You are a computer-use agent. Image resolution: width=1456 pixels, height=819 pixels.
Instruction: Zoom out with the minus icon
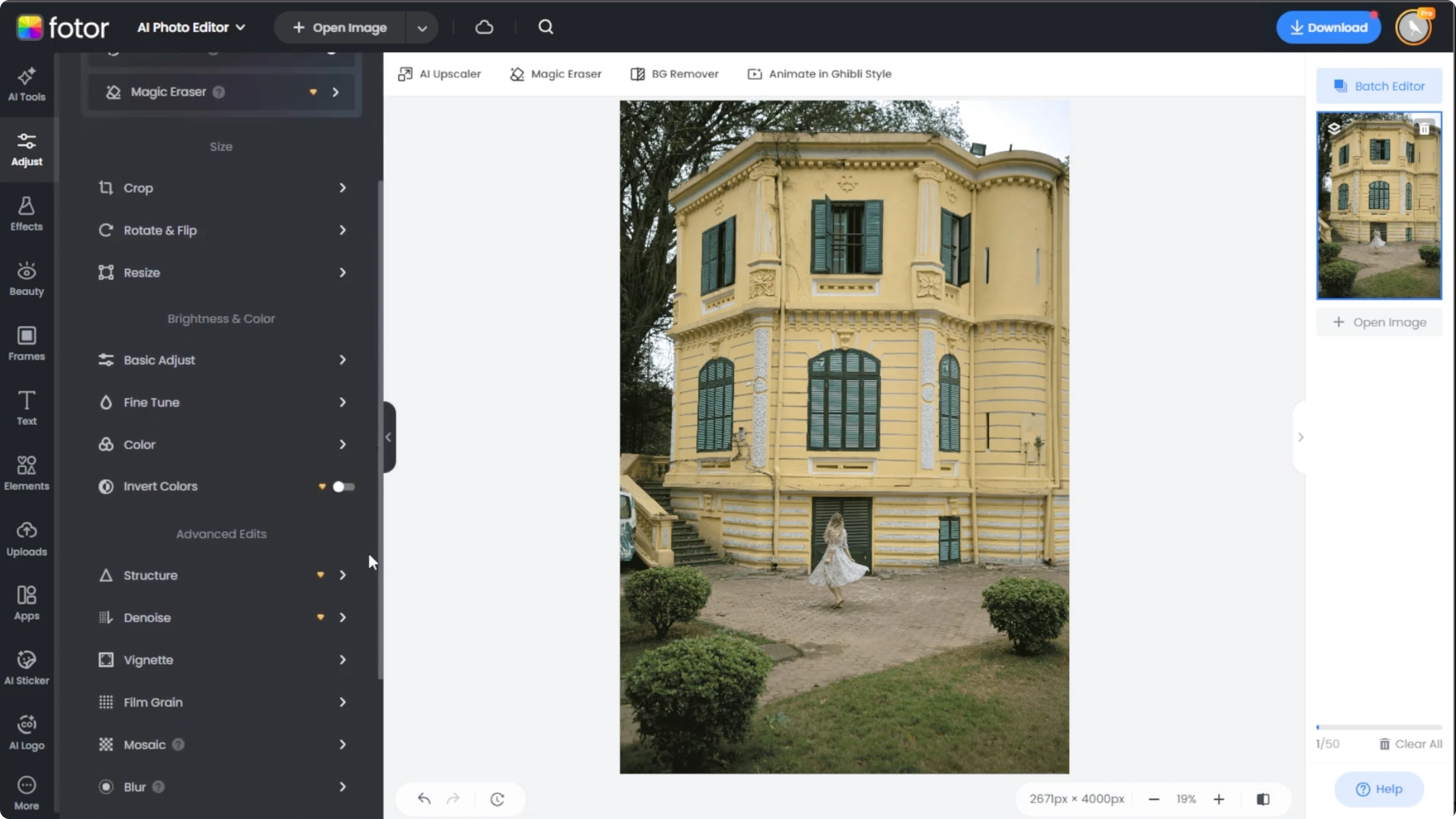click(x=1154, y=799)
